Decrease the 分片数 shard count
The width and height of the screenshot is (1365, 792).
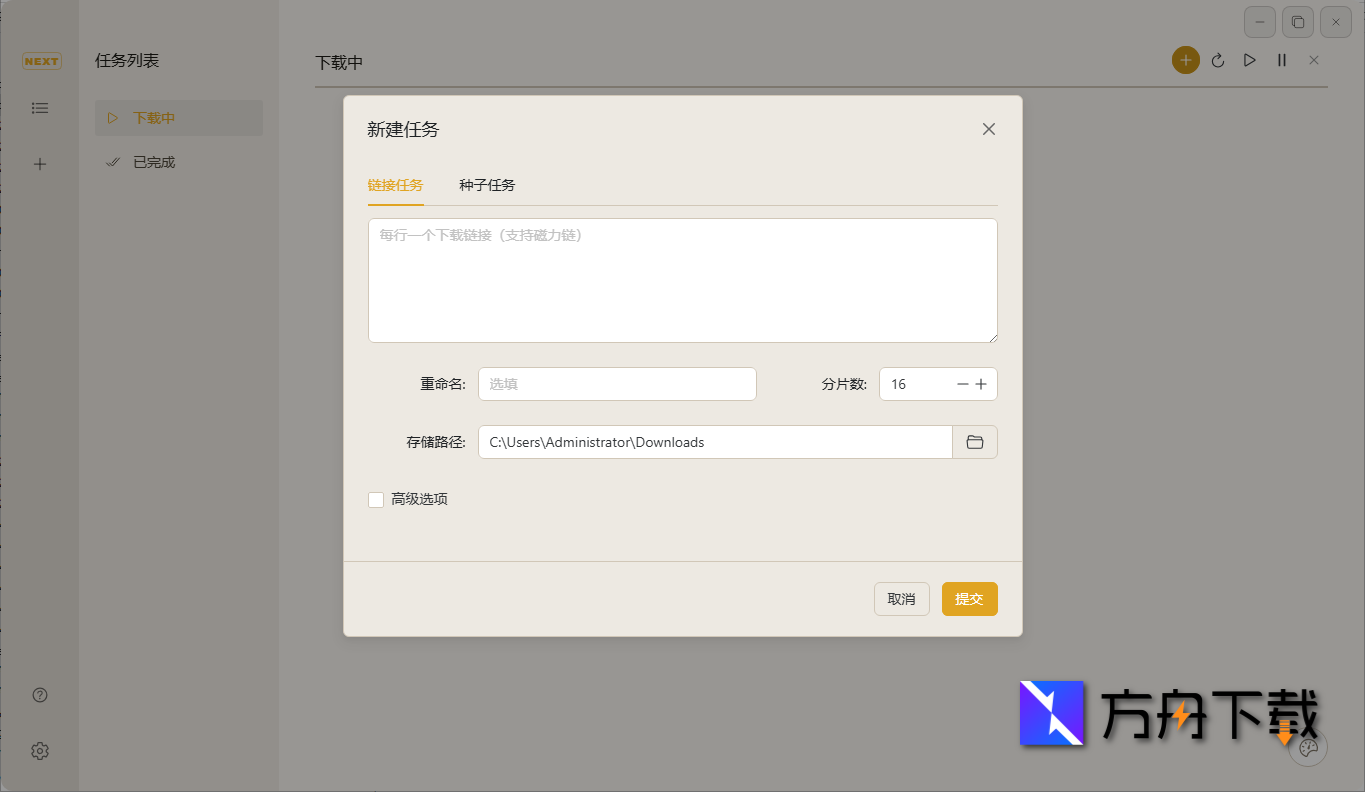tap(961, 383)
